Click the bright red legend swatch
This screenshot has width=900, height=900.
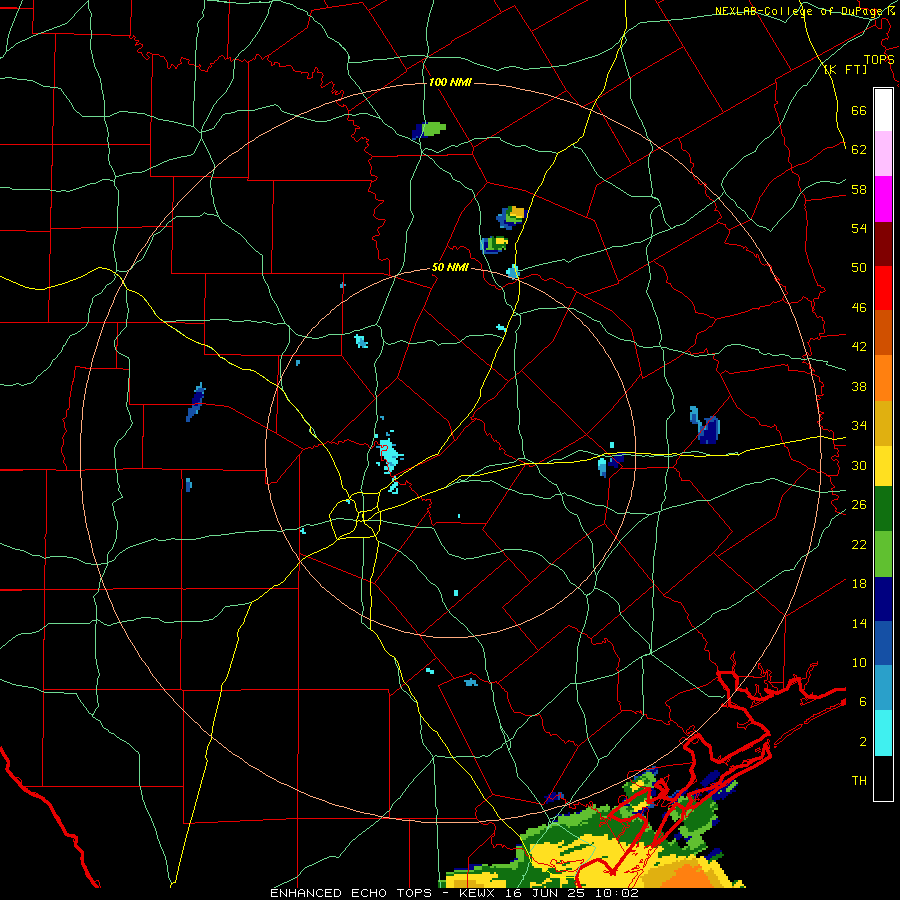(x=883, y=288)
